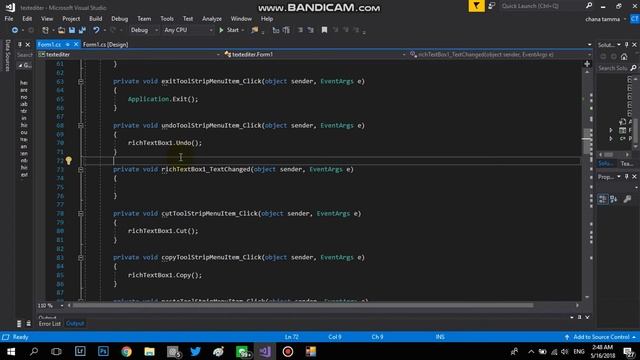Open the File menu
This screenshot has height=360, width=640.
click(x=9, y=19)
